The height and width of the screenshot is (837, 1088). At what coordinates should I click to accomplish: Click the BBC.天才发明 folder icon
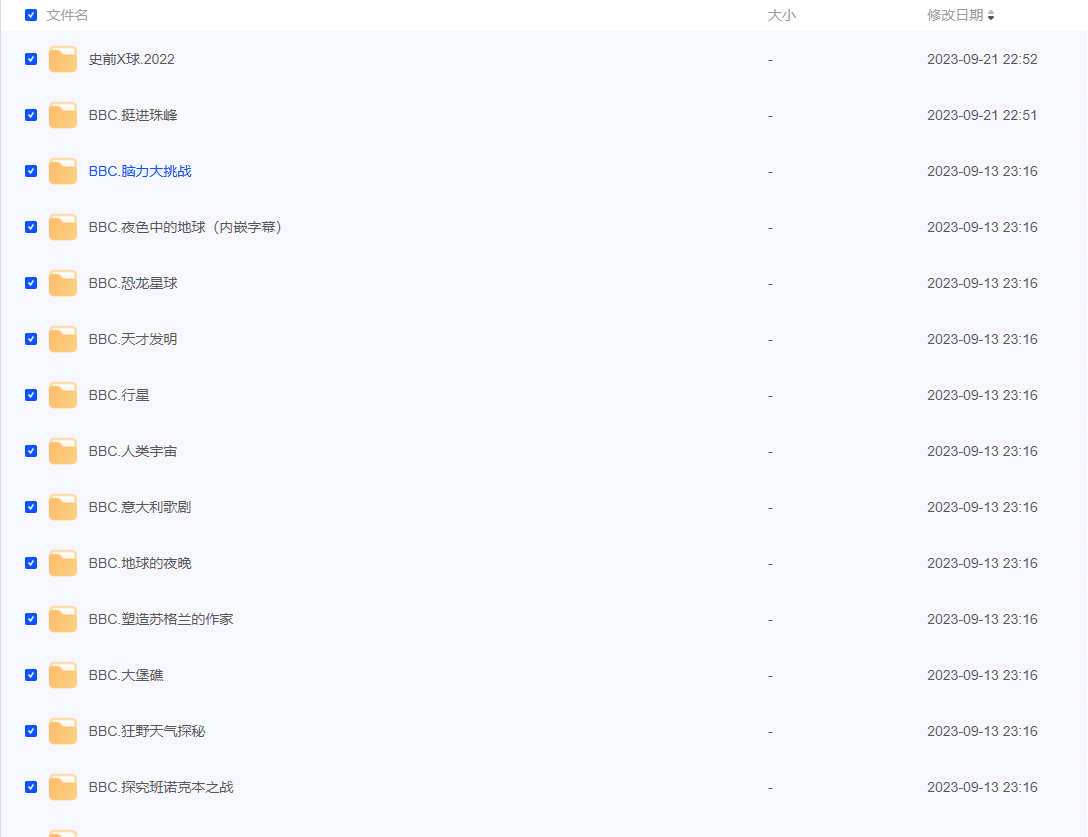63,340
